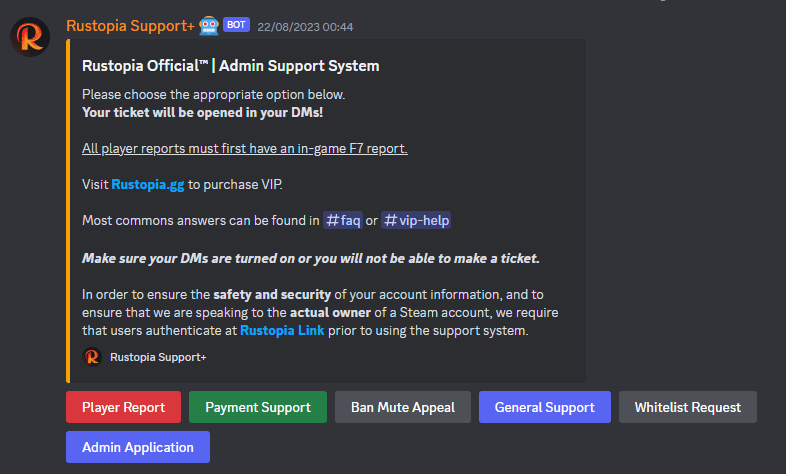Open the Rustopia Link authentication link
The width and height of the screenshot is (786, 474).
click(282, 330)
